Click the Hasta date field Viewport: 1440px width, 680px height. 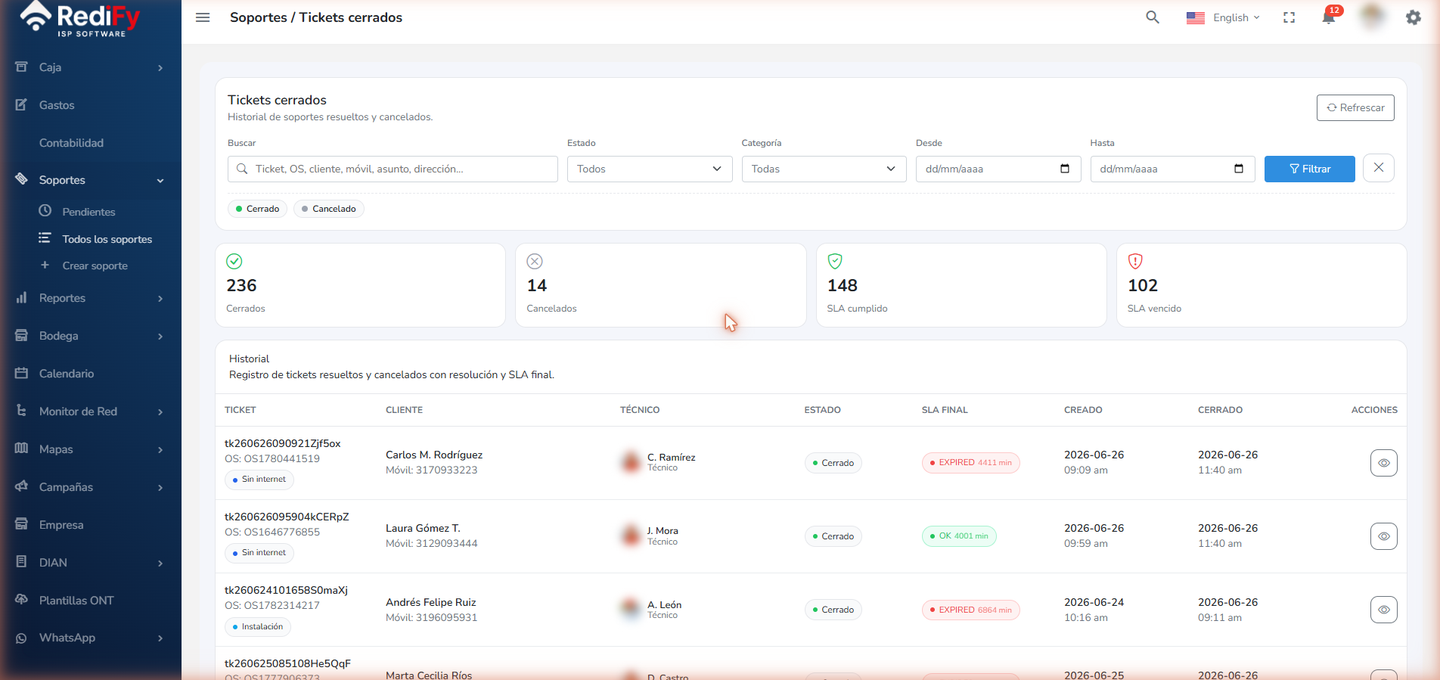point(1172,169)
